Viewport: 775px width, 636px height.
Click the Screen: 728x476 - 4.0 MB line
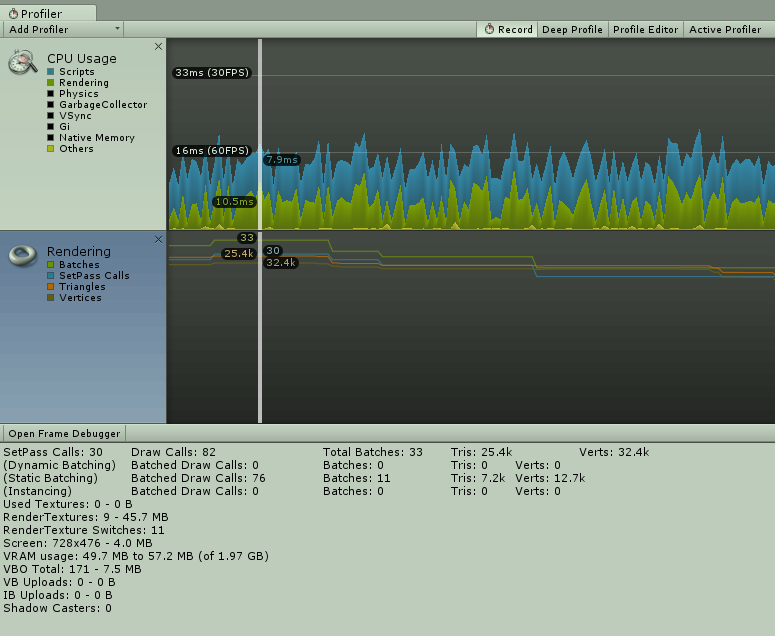tap(78, 543)
